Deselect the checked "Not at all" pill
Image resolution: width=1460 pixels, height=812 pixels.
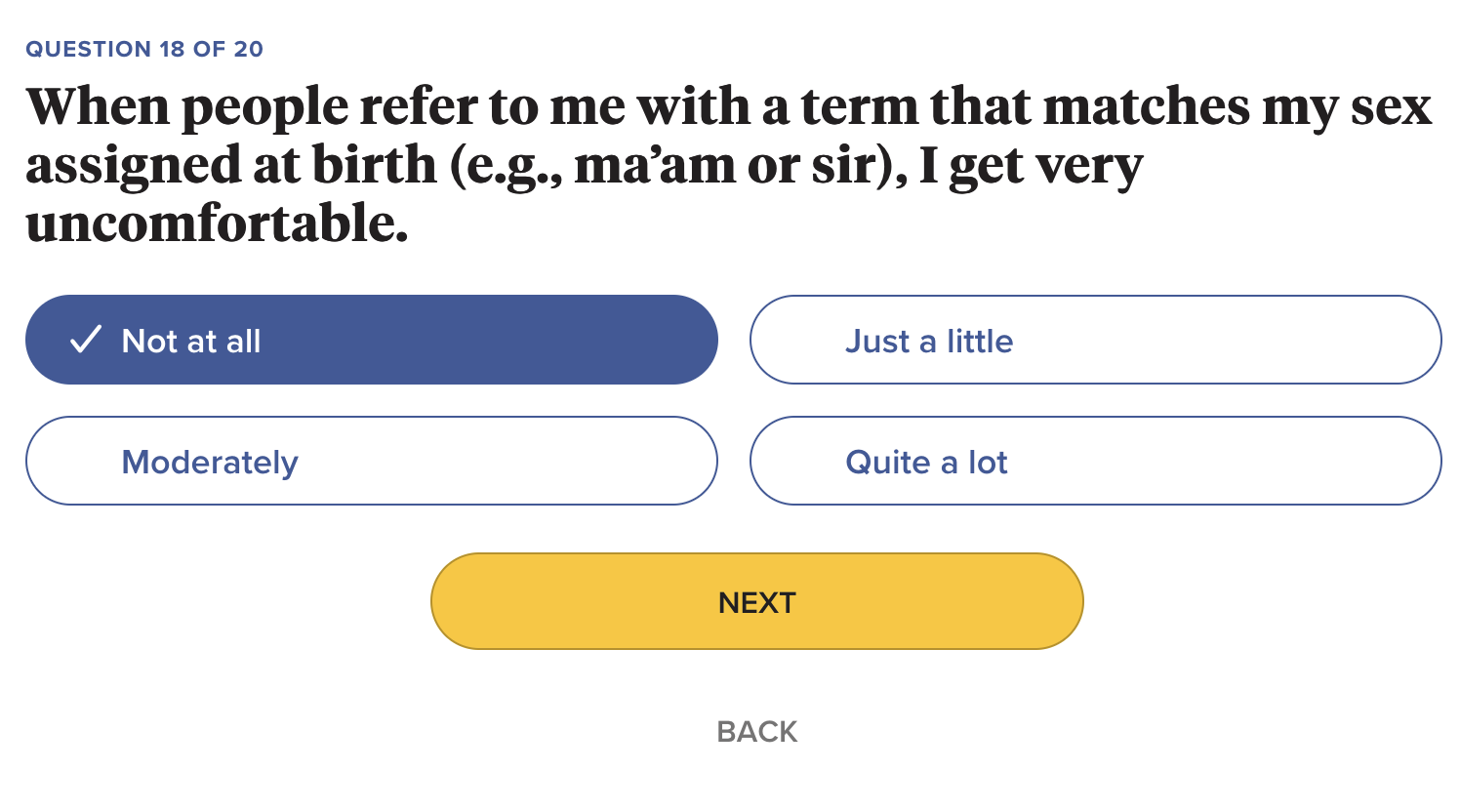click(x=371, y=340)
